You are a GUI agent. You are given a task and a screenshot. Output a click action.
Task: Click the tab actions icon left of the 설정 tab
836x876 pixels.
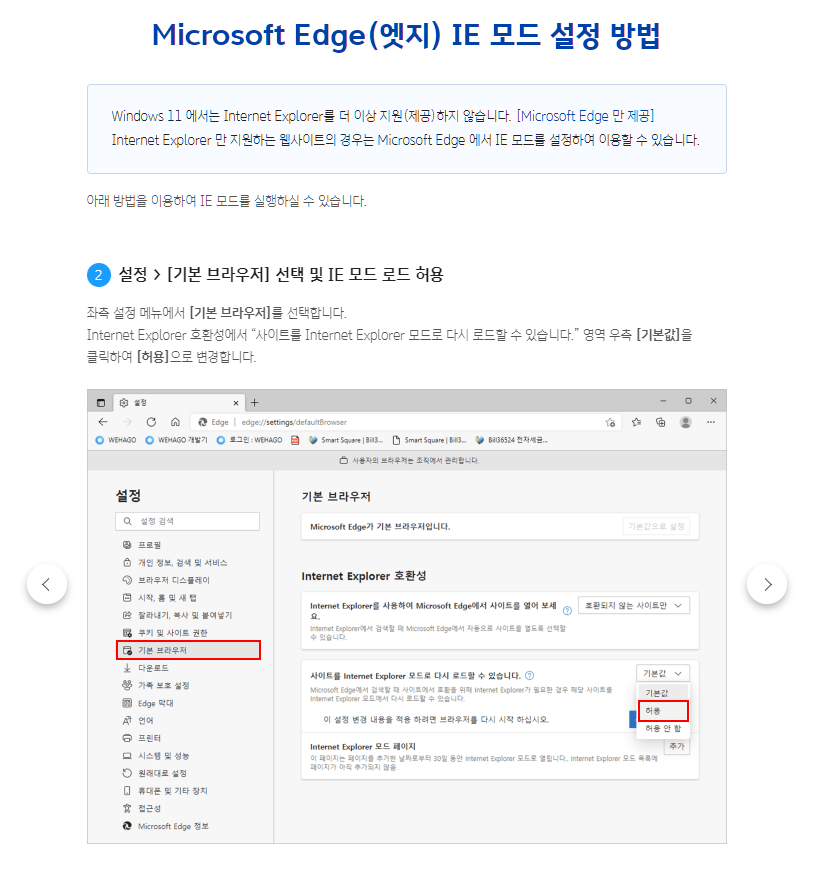click(101, 403)
